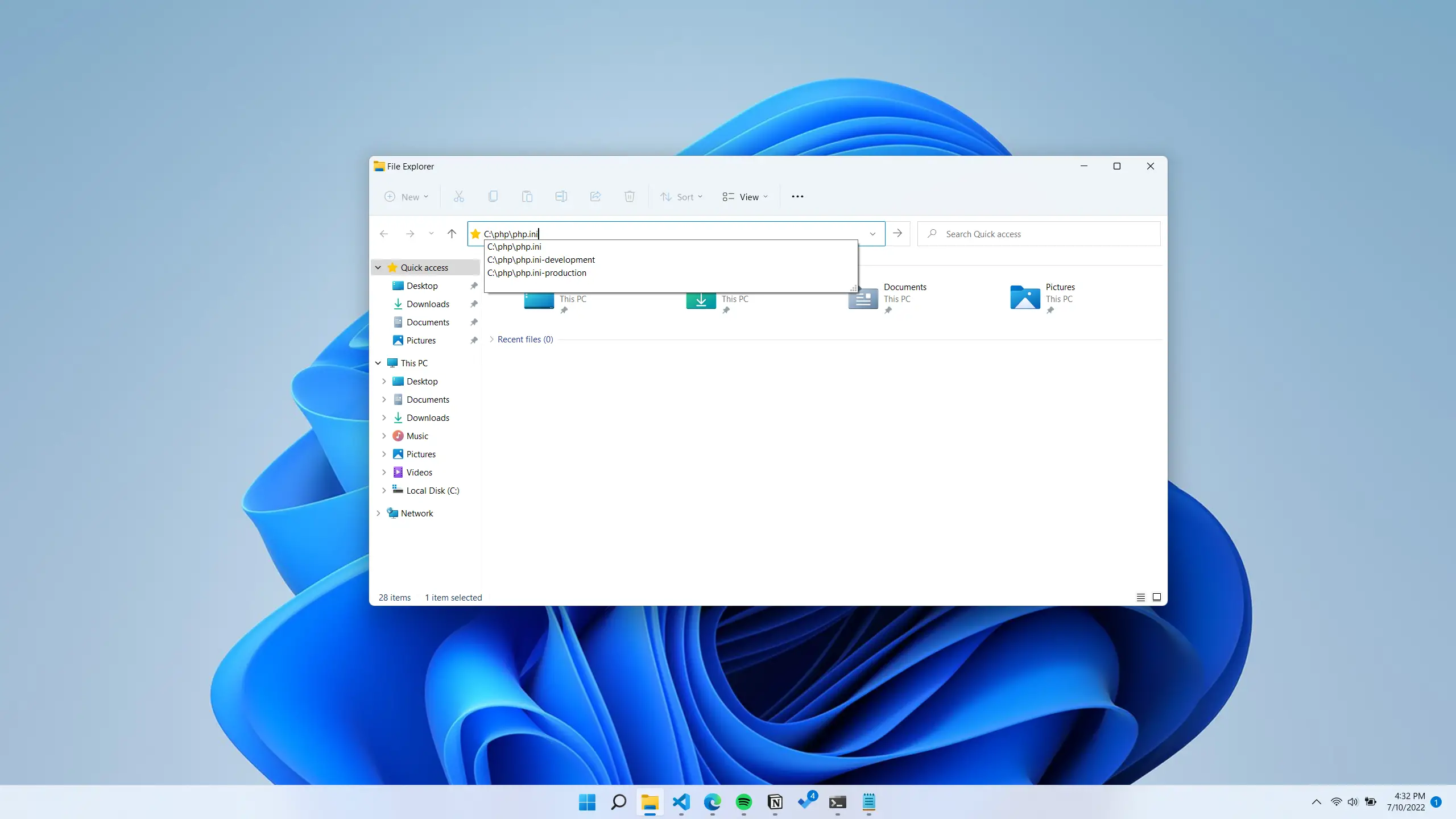The height and width of the screenshot is (819, 1456).
Task: Select C:\php\php.ini-production suggestion
Action: (537, 272)
